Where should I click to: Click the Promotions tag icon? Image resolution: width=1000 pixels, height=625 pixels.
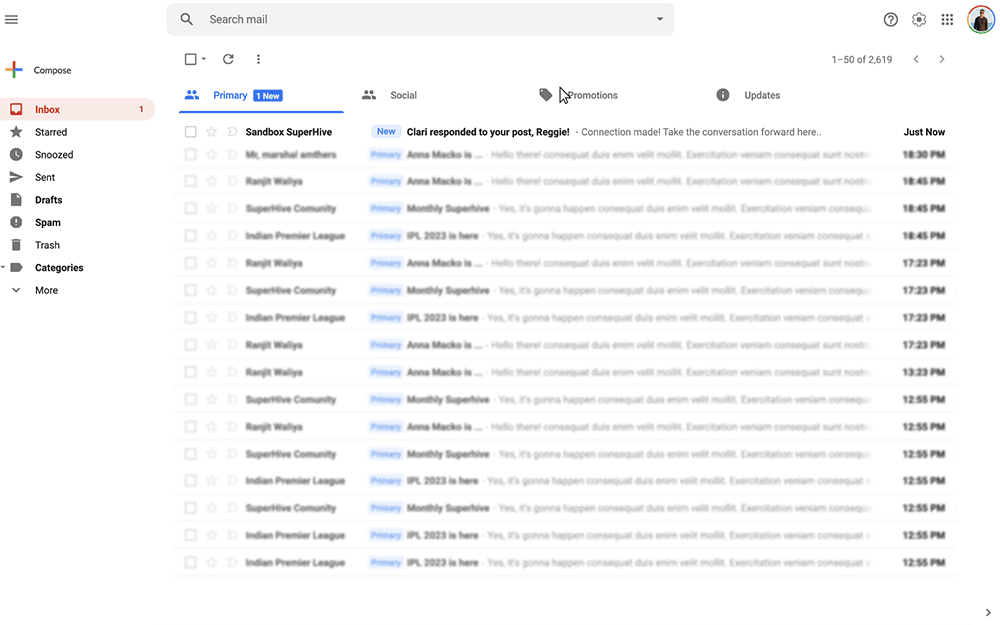545,95
